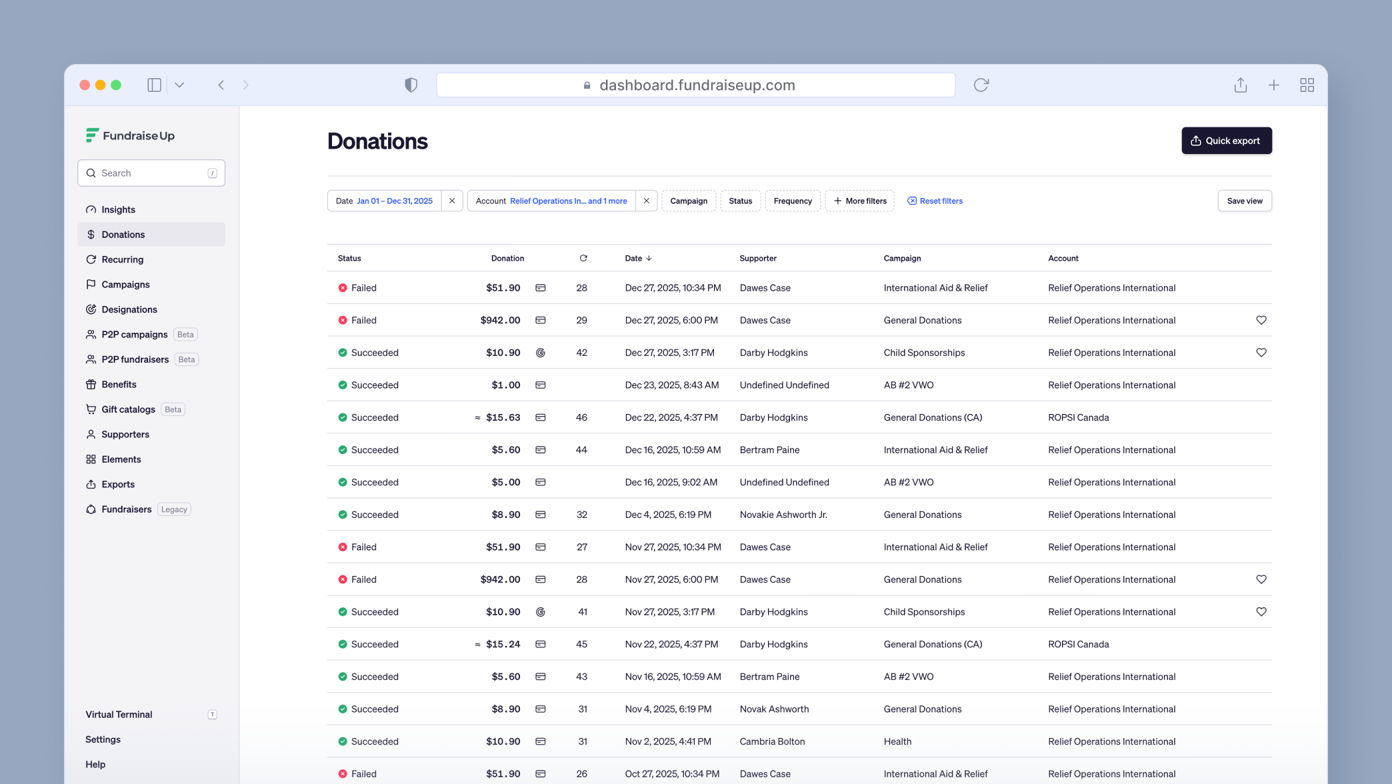The width and height of the screenshot is (1392, 784).
Task: Open the Frequency filter dropdown
Action: tap(793, 201)
